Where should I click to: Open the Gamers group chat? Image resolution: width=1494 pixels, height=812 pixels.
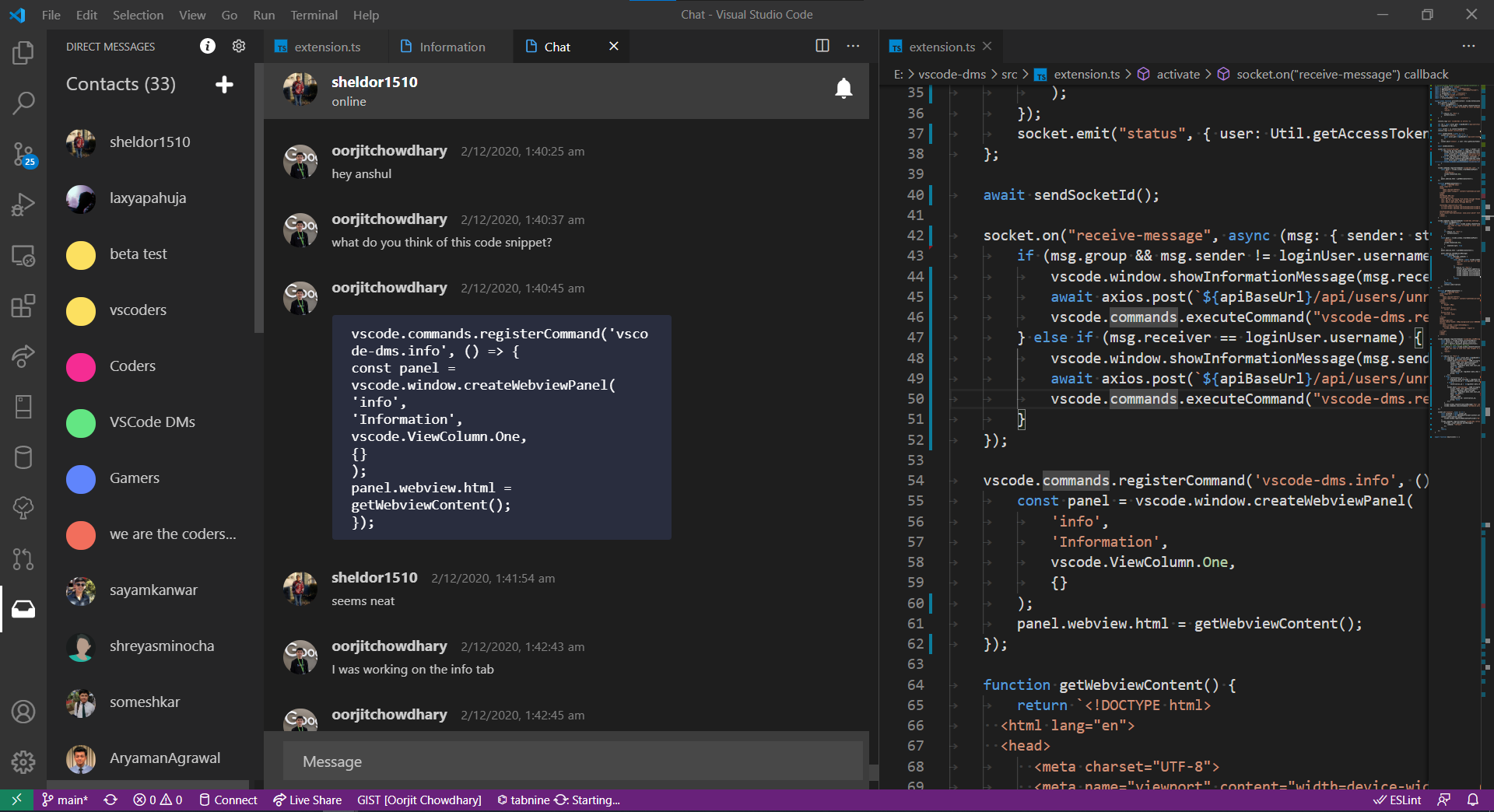click(134, 478)
